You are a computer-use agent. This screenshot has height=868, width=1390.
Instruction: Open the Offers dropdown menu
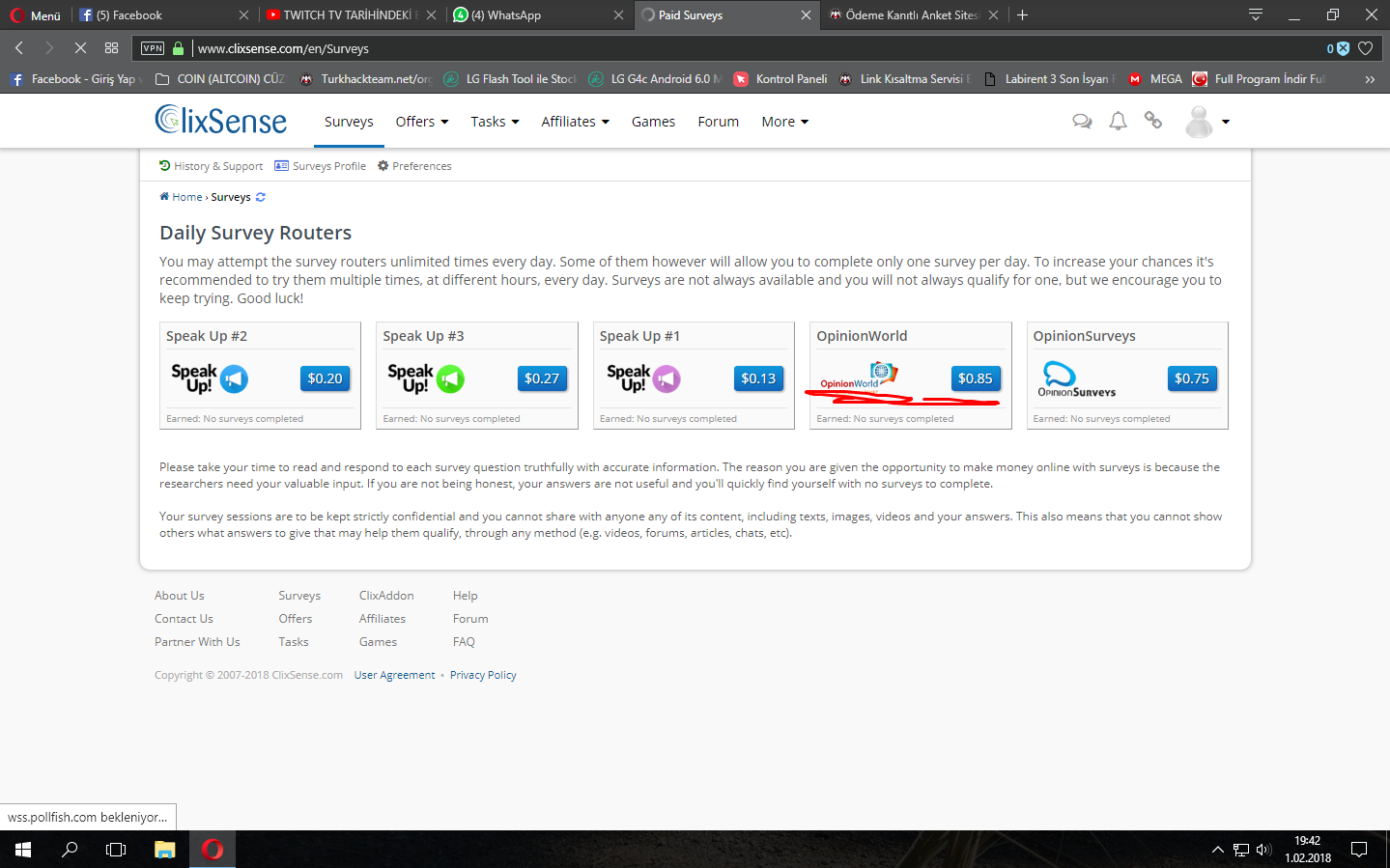(422, 122)
